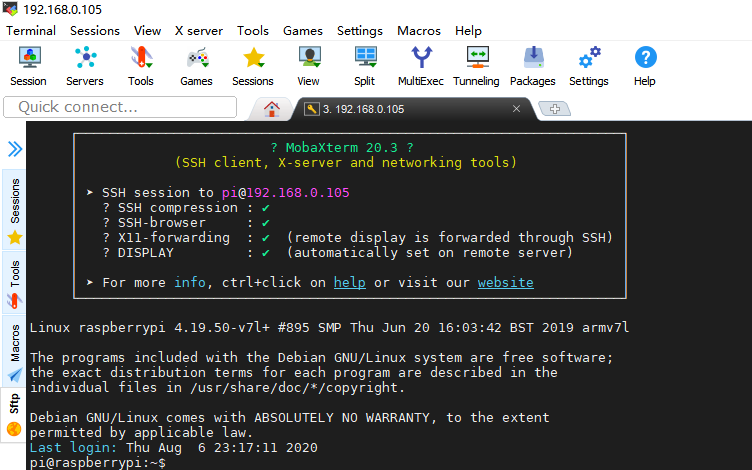This screenshot has height=470, width=752.
Task: Select the X11-forwarding status line
Action: pyautogui.click(x=357, y=238)
